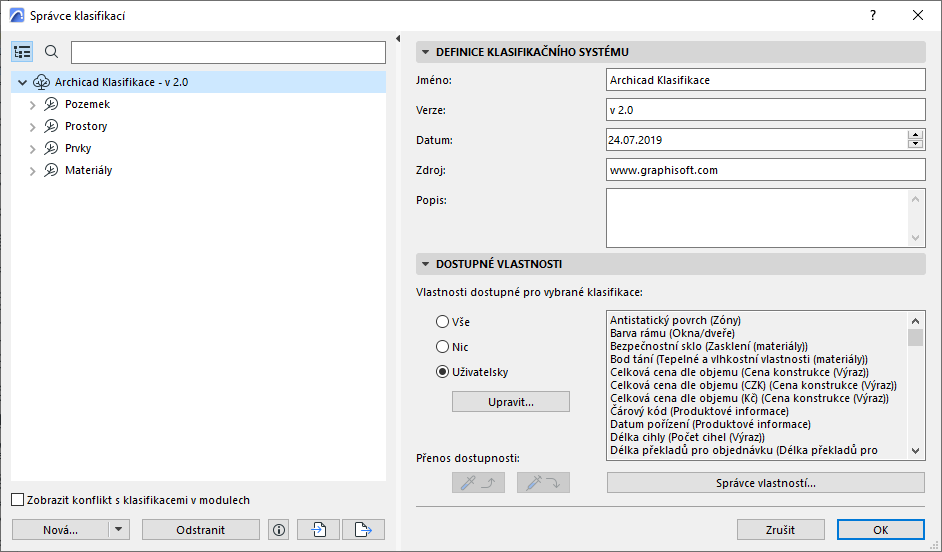Select Bod tání property row
This screenshot has width=942, height=552.
click(739, 359)
